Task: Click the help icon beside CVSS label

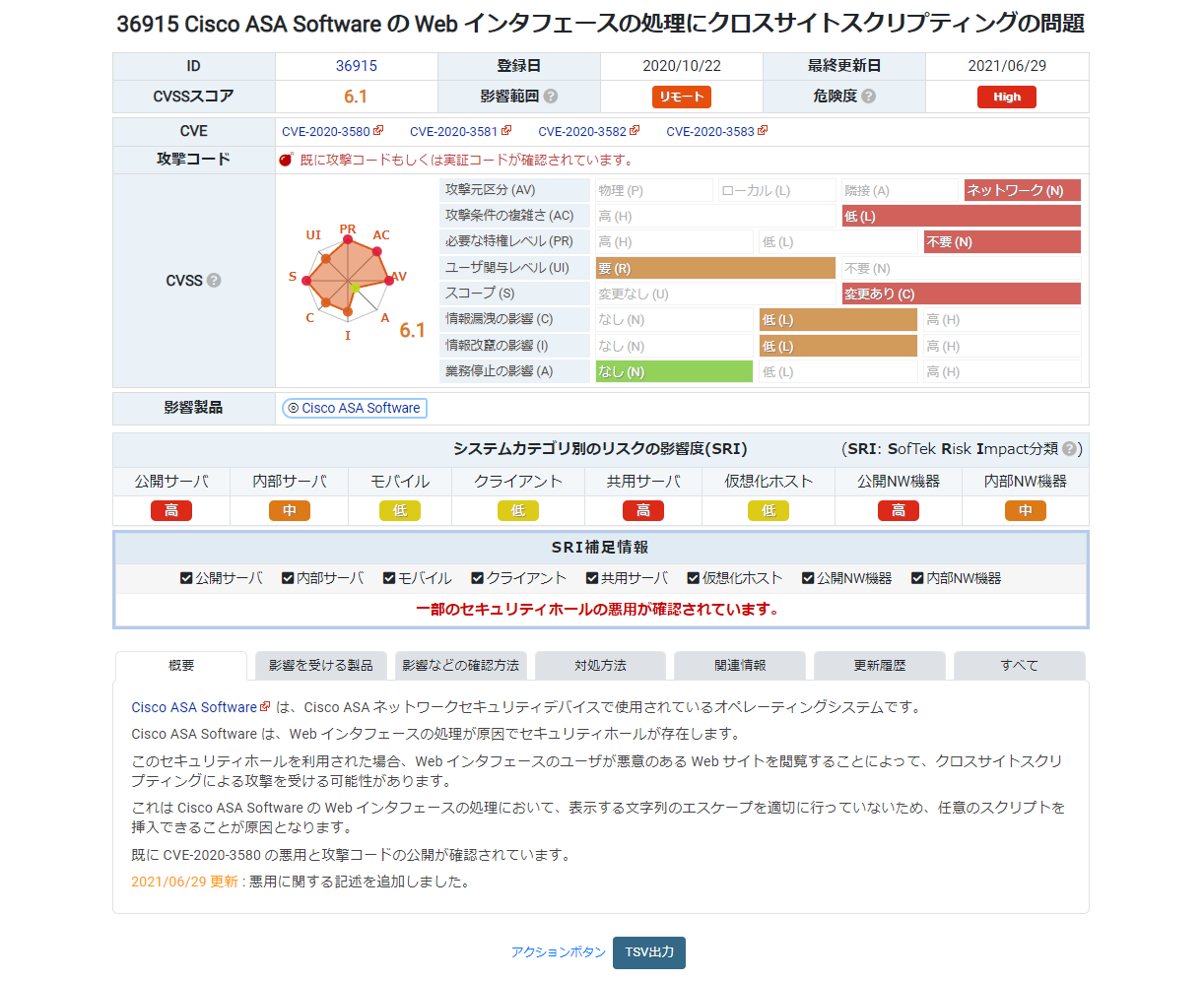Action: tap(214, 281)
